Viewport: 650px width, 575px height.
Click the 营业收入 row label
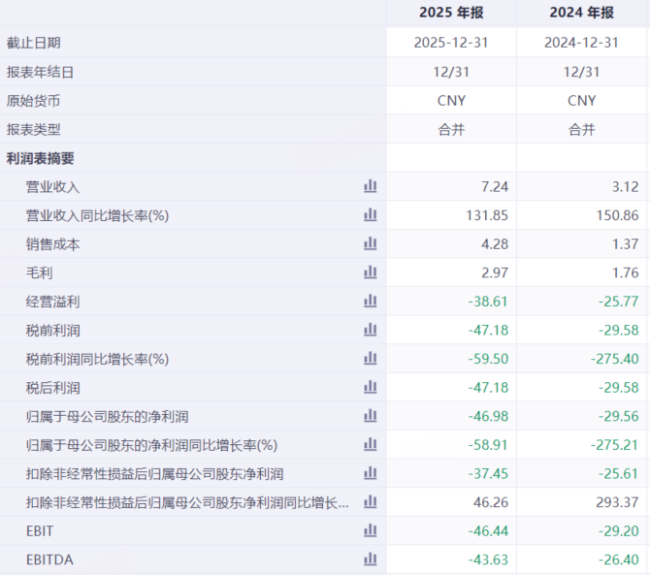53,187
